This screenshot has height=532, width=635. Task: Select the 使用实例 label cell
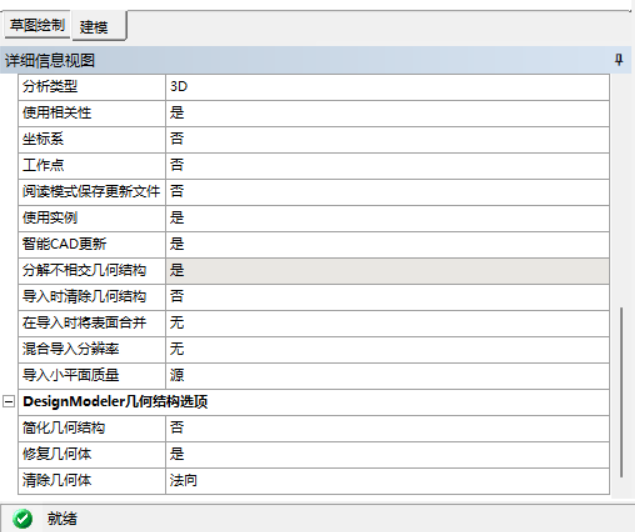pos(92,218)
